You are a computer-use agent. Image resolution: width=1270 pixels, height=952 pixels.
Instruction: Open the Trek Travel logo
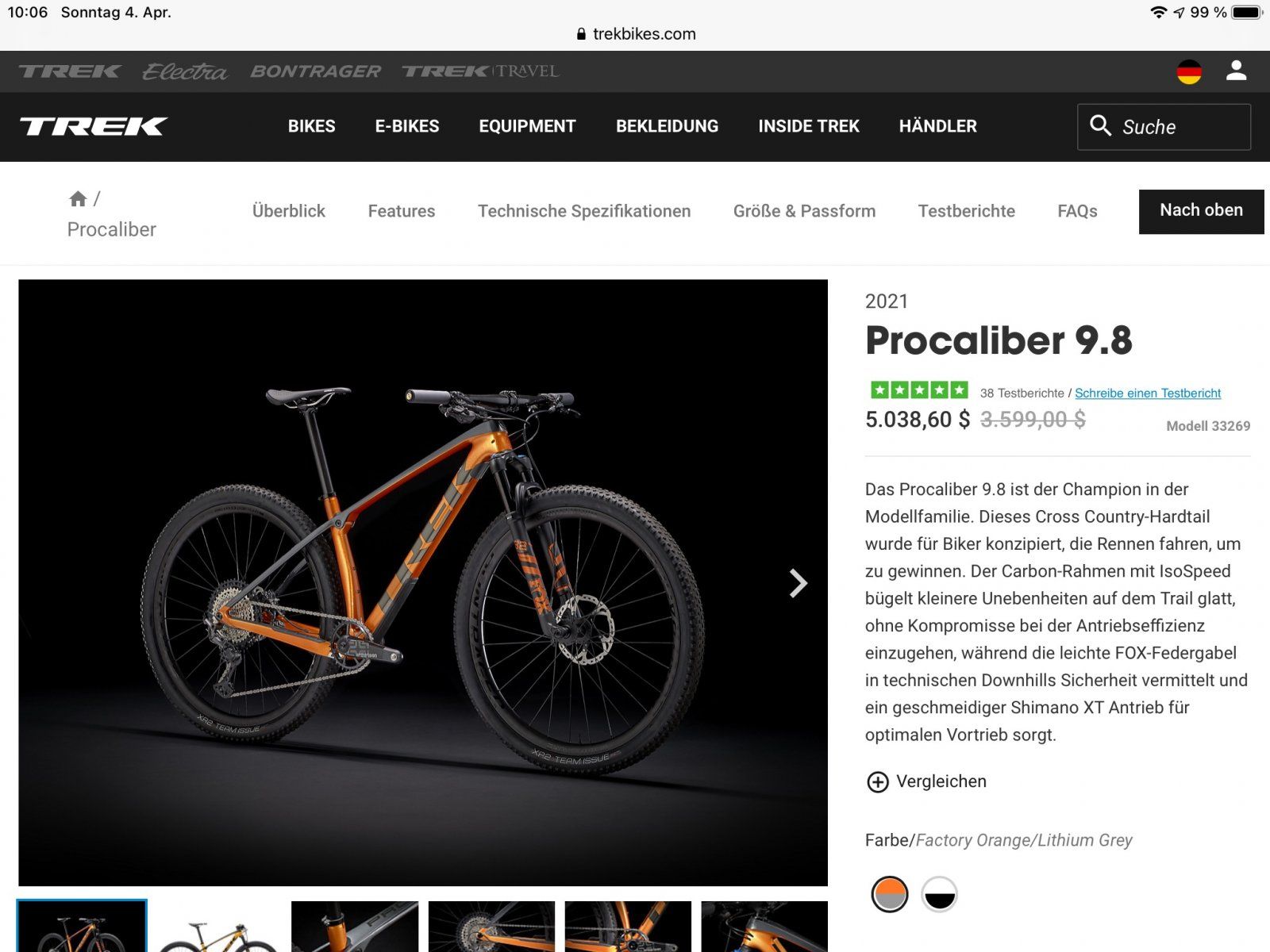tap(480, 71)
